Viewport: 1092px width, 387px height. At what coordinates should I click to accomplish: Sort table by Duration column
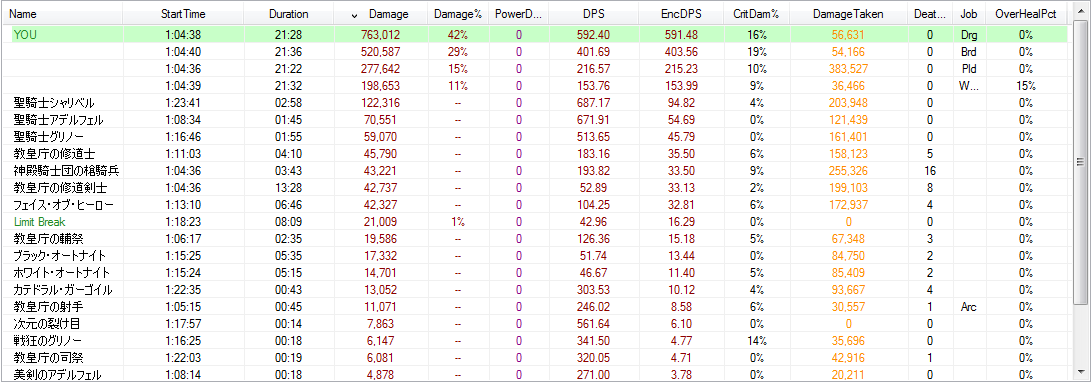(x=289, y=13)
